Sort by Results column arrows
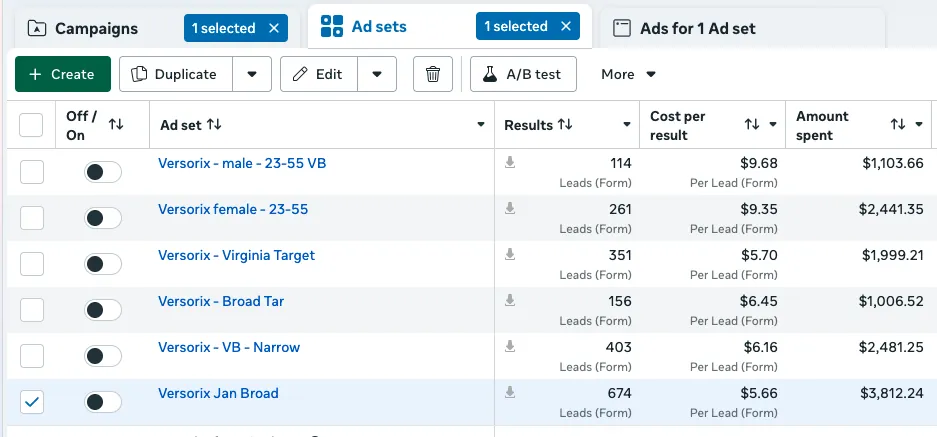Image resolution: width=937 pixels, height=437 pixels. pyautogui.click(x=565, y=125)
